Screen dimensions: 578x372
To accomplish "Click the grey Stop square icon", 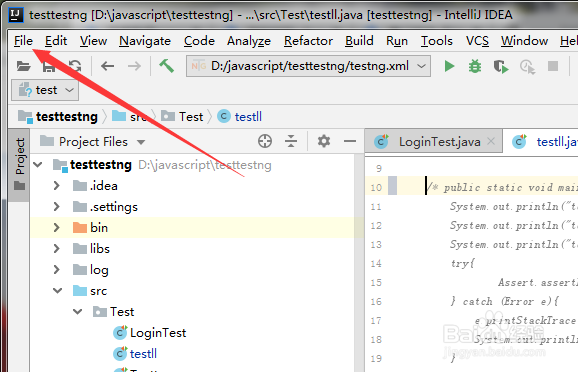I will coord(553,66).
